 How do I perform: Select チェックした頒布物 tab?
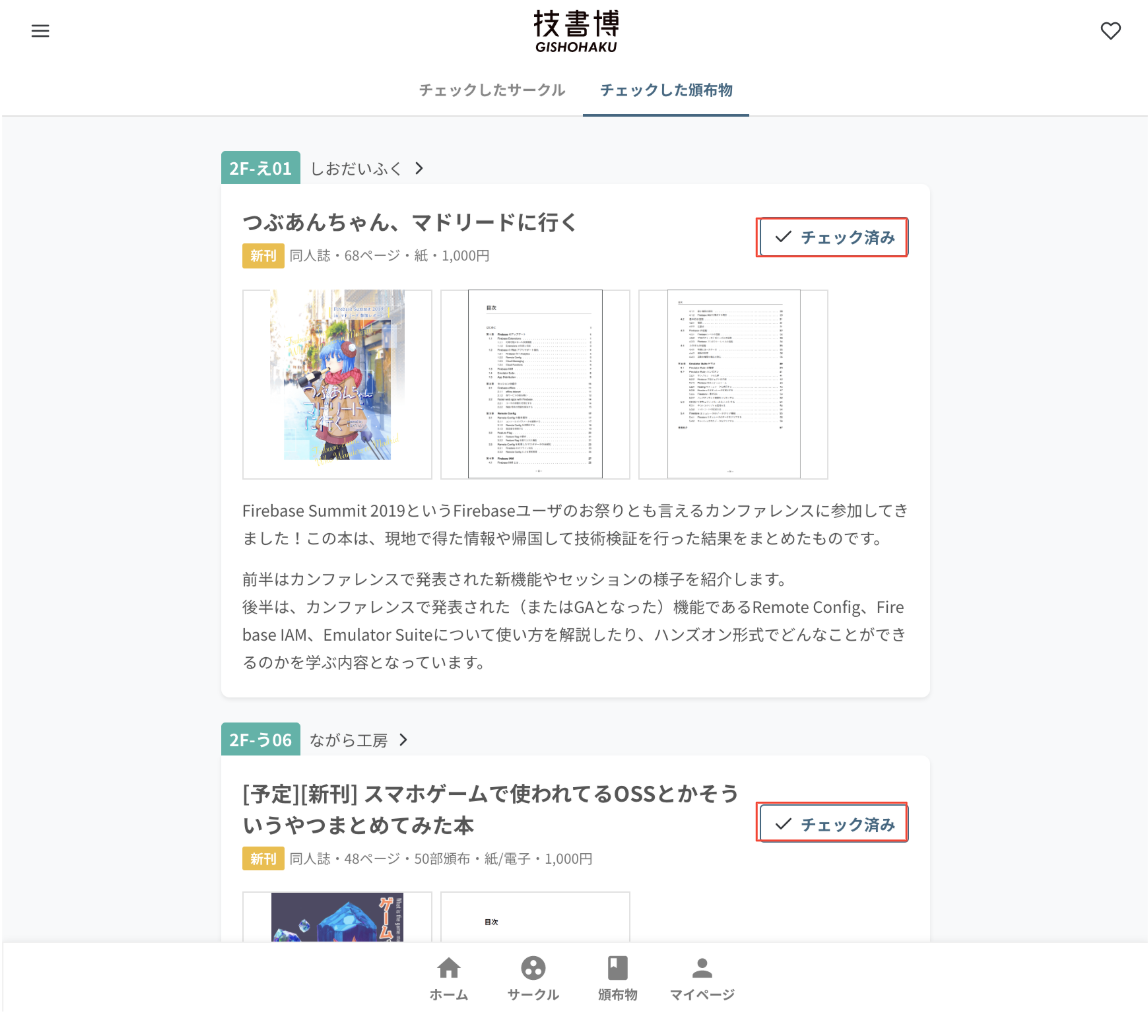click(x=666, y=90)
